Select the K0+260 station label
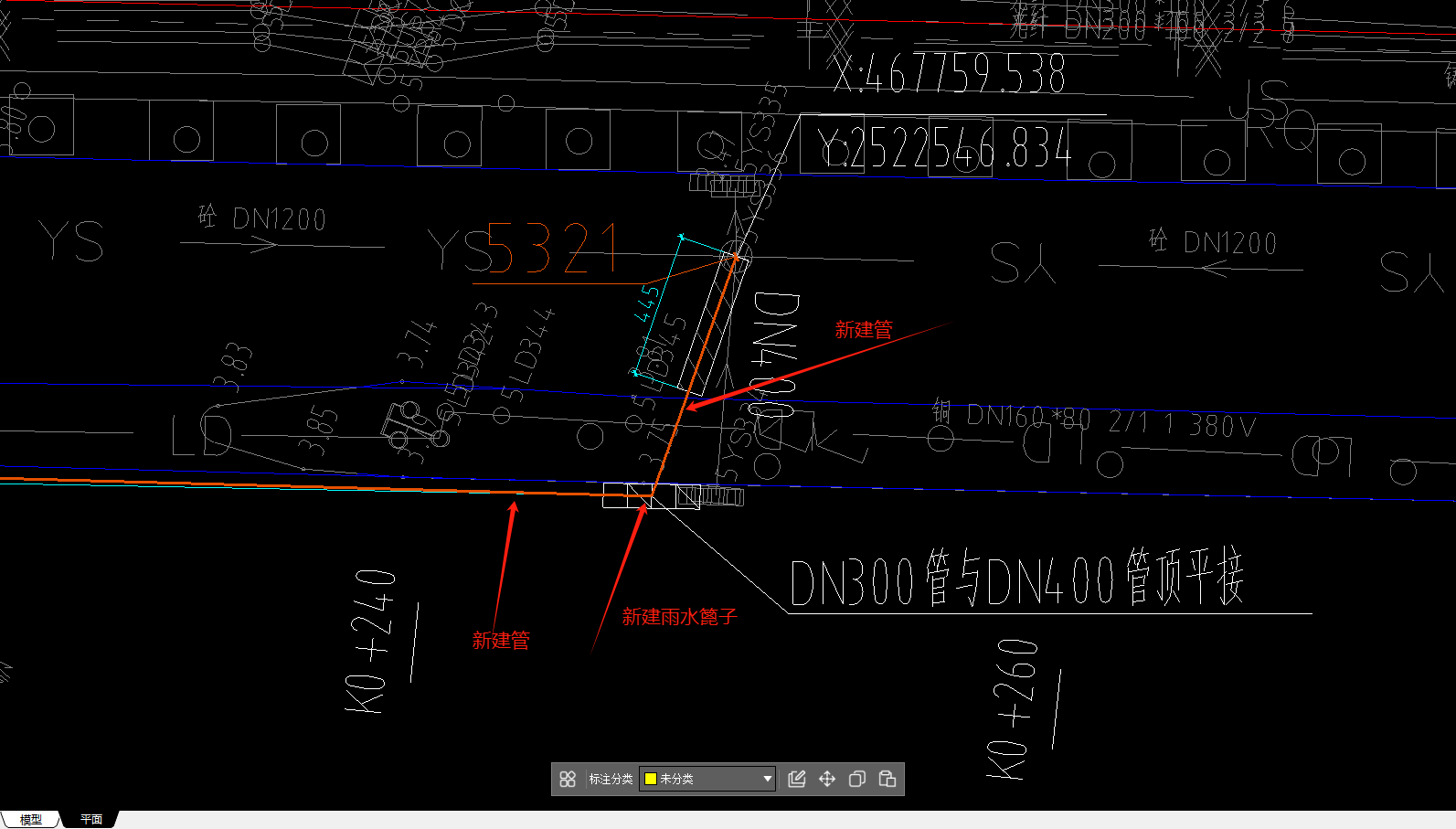 pos(1013,710)
